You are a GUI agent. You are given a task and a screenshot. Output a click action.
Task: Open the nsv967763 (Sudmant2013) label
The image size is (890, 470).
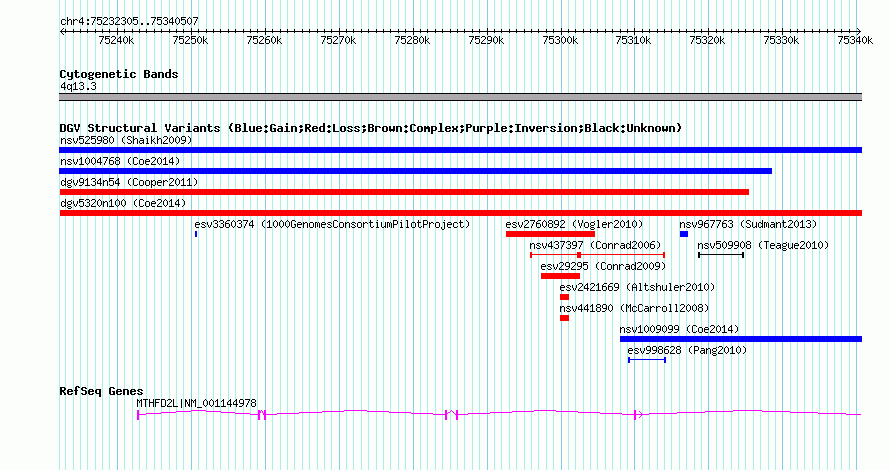click(748, 224)
